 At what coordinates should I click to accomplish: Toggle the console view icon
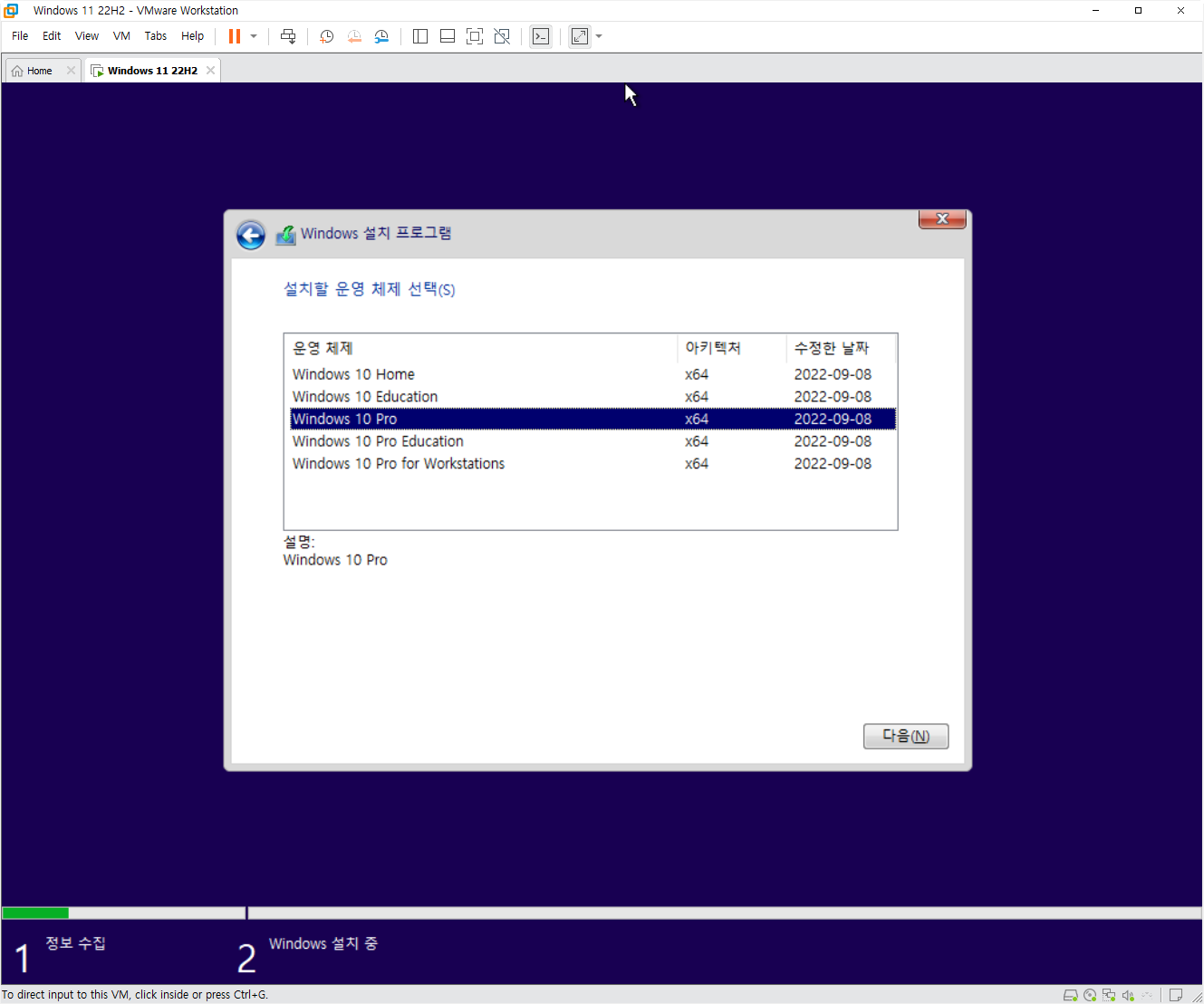tap(541, 36)
